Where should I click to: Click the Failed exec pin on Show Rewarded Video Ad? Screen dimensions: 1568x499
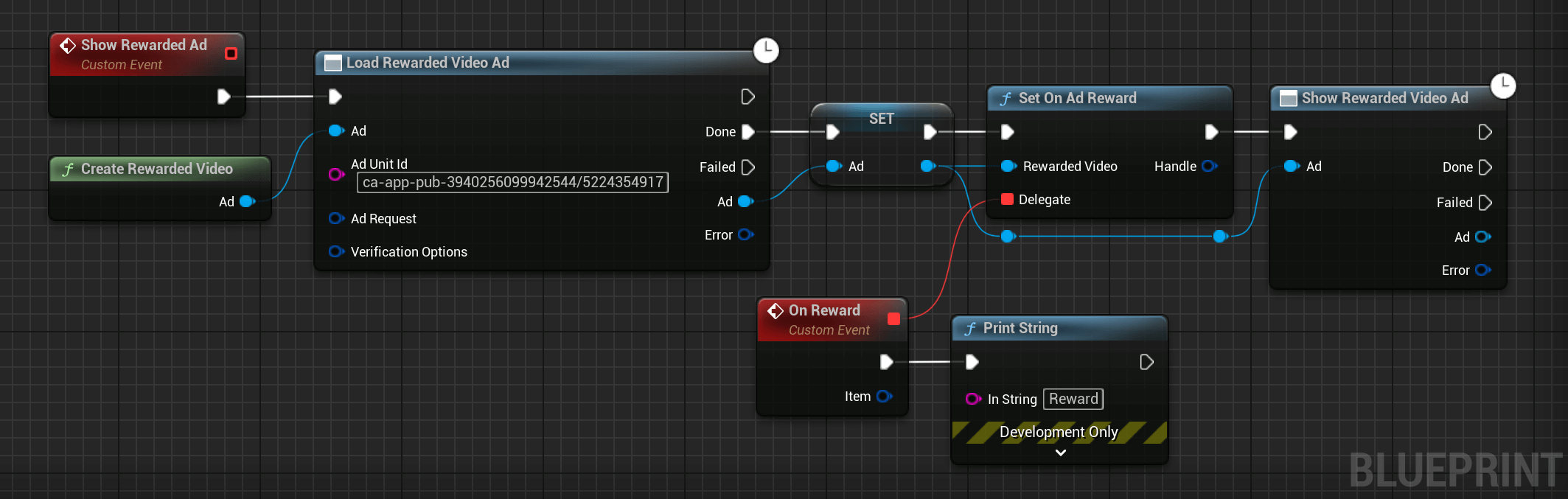(1485, 203)
